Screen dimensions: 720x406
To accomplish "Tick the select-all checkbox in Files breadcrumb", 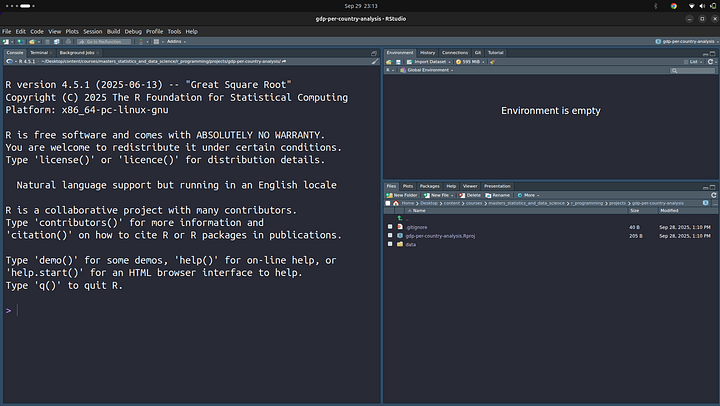I will click(x=388, y=203).
